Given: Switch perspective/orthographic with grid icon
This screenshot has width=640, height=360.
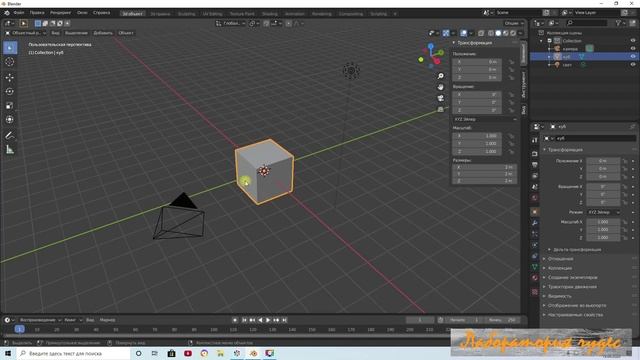Looking at the screenshot, I should (440, 109).
